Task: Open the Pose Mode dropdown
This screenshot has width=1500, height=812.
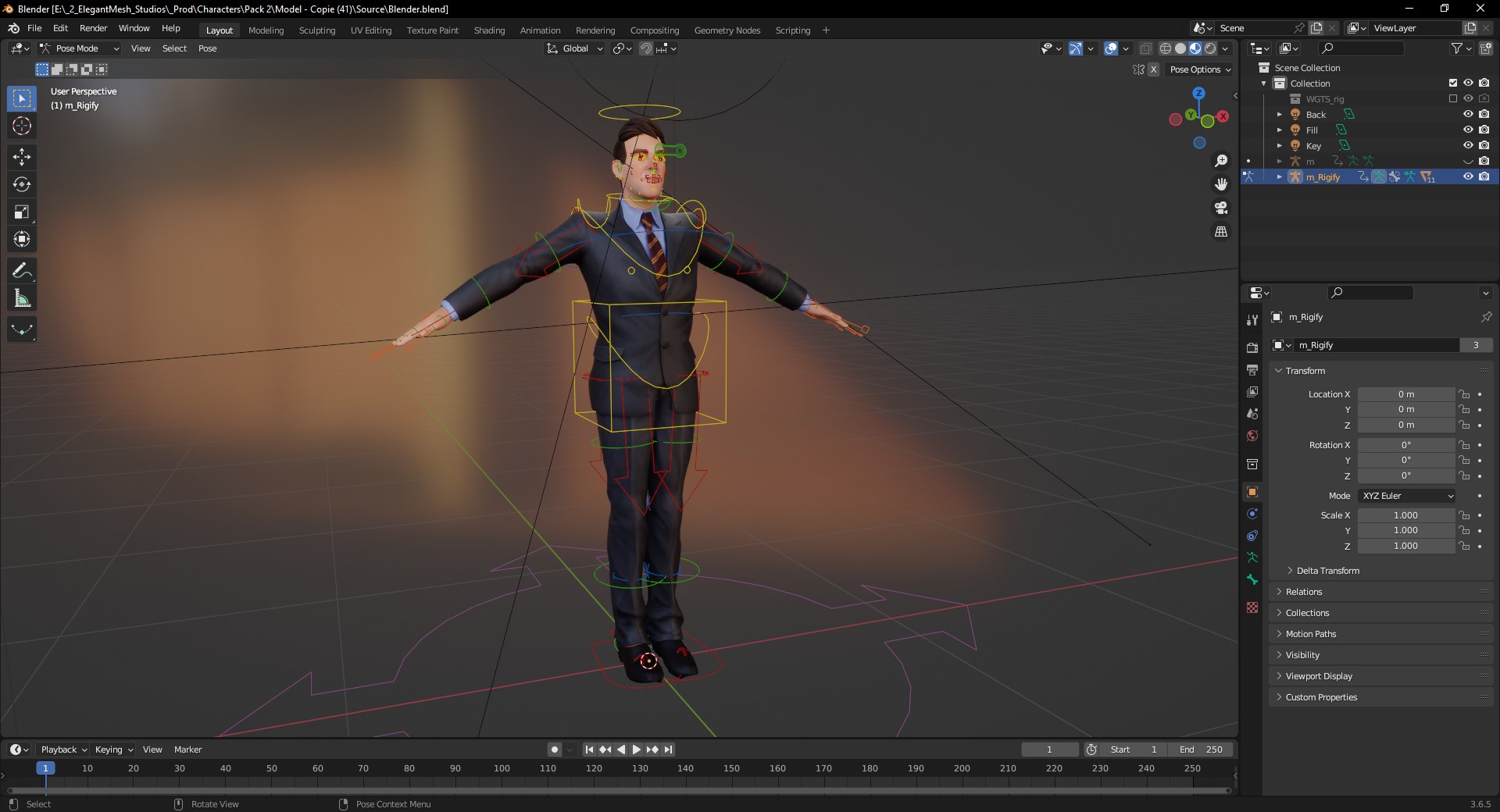Action: coord(79,48)
